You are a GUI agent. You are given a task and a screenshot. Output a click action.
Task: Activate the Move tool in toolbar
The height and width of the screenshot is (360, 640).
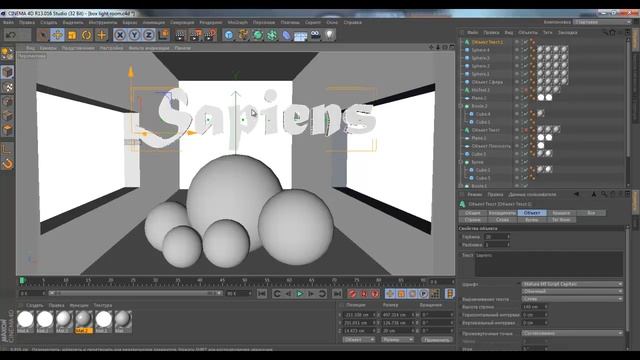tap(58, 35)
